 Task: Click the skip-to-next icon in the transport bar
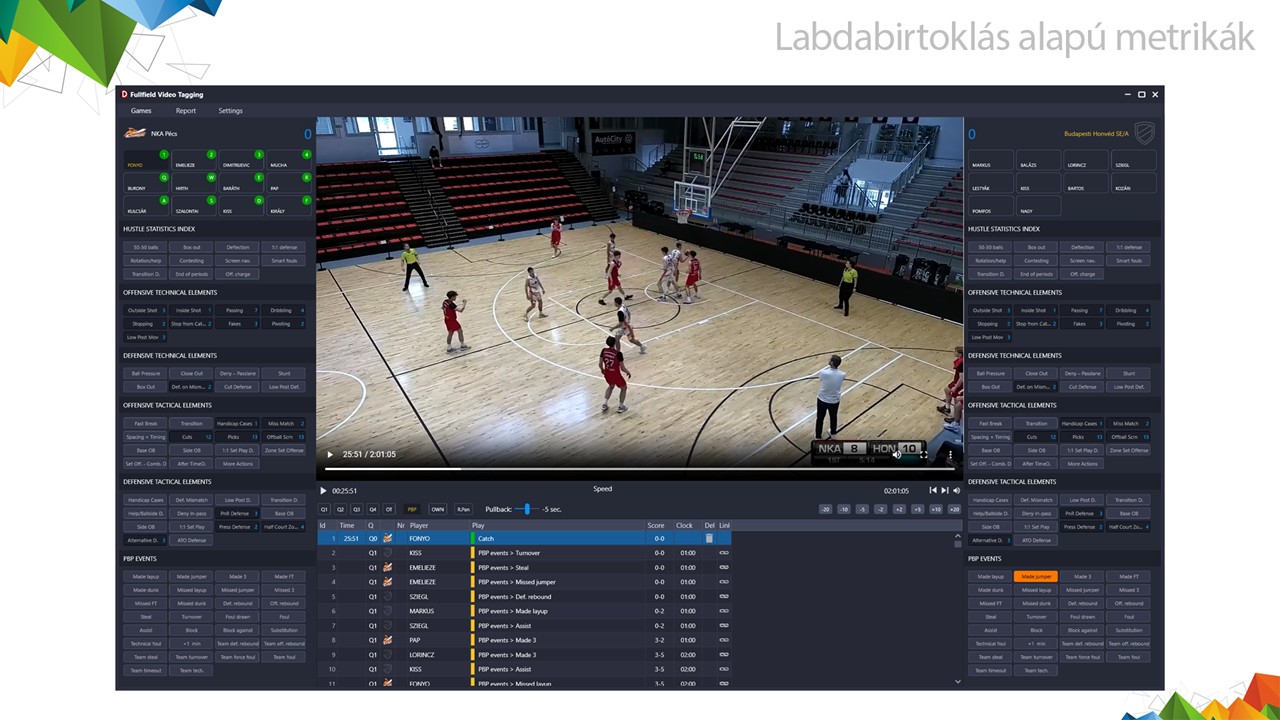pyautogui.click(x=945, y=491)
